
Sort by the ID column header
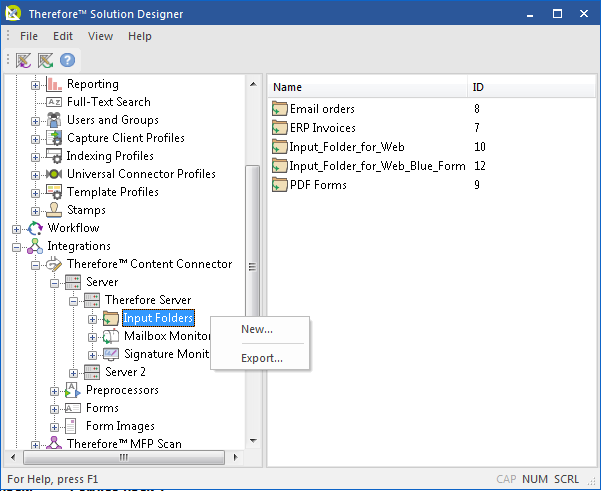tap(531, 87)
